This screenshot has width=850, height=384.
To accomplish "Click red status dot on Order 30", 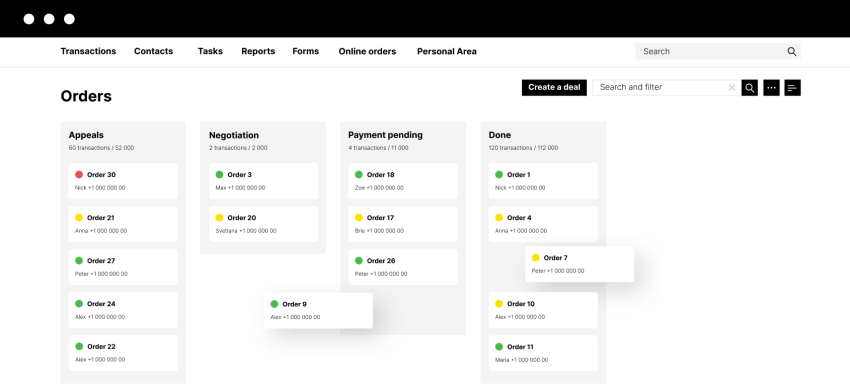I will pyautogui.click(x=79, y=175).
